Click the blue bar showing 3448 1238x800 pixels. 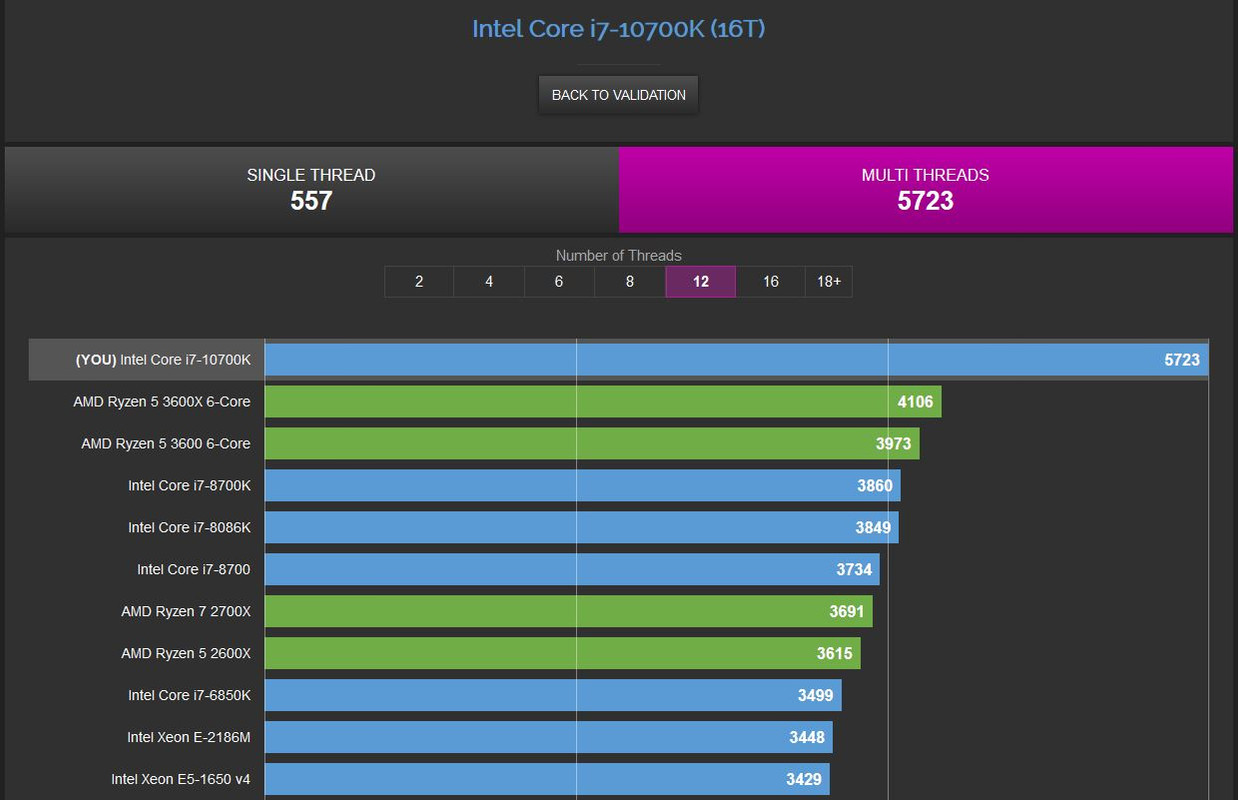tap(549, 738)
